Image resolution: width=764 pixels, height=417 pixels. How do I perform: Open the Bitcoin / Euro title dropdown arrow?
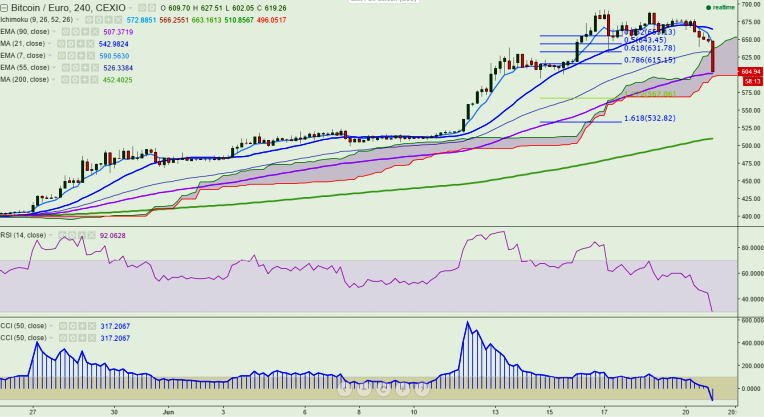coord(130,8)
